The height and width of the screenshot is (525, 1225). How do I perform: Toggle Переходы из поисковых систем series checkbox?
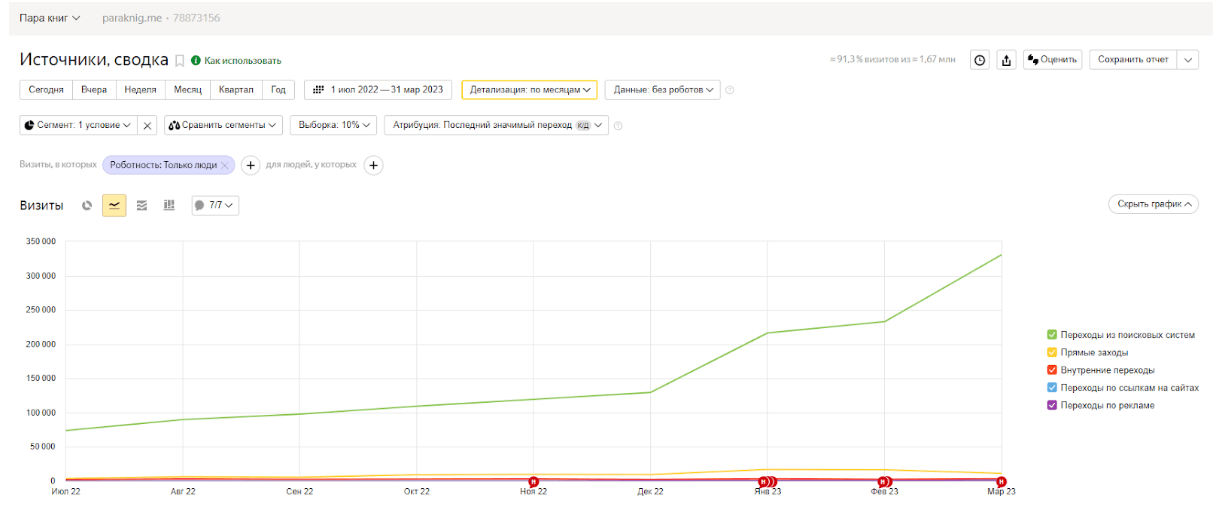(1052, 335)
